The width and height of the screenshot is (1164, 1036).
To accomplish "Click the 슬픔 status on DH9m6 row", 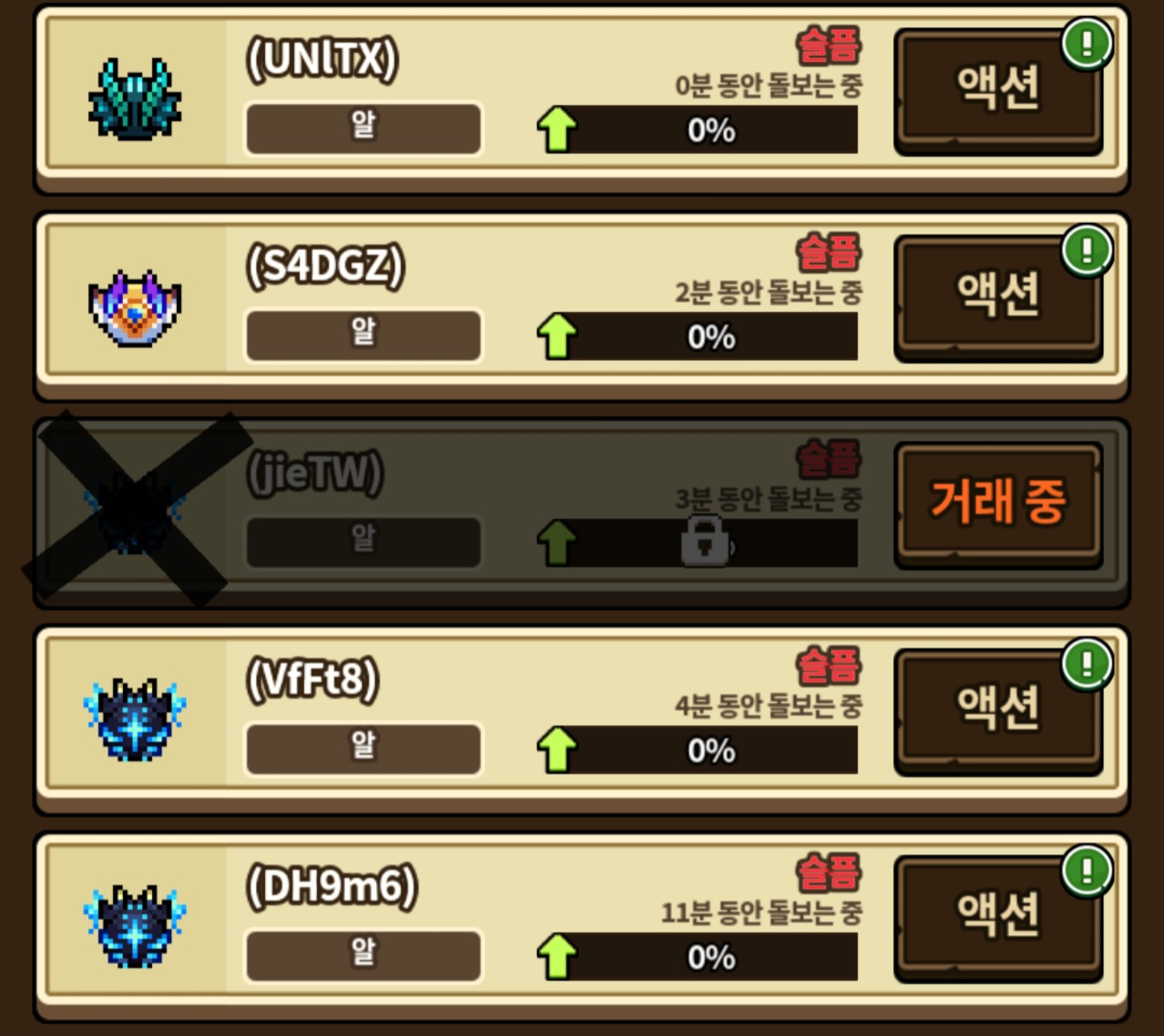I will pos(829,873).
